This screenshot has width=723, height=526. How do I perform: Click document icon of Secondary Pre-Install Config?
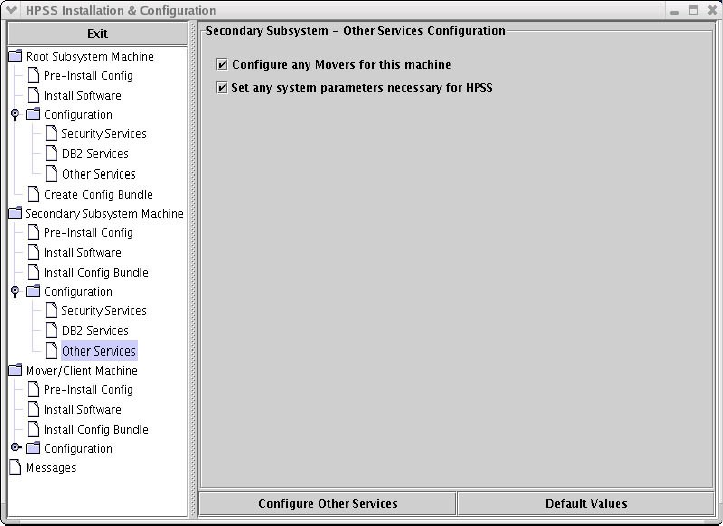[x=34, y=232]
